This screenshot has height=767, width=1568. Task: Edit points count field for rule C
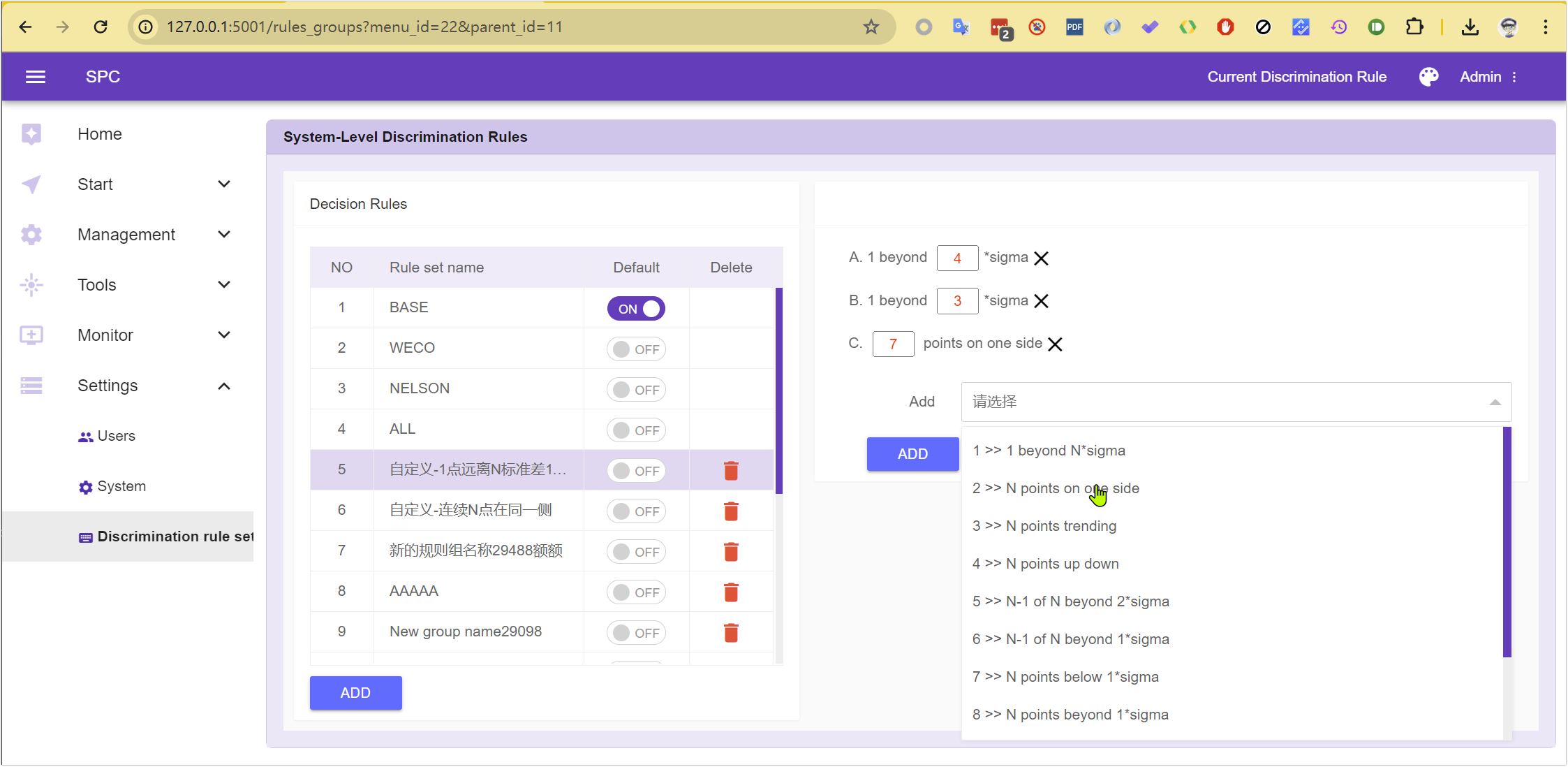893,344
